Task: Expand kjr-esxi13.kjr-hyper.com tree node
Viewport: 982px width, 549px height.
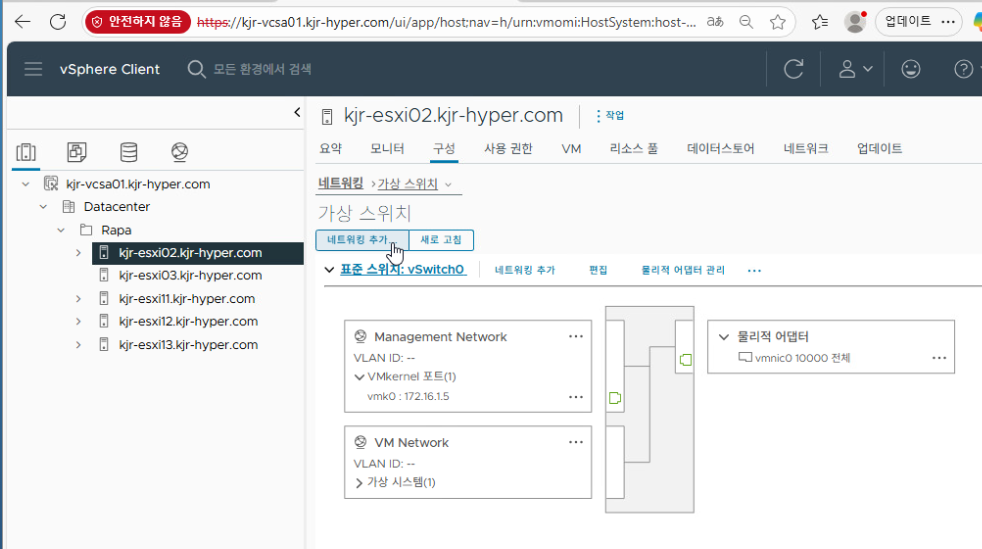Action: pos(78,344)
